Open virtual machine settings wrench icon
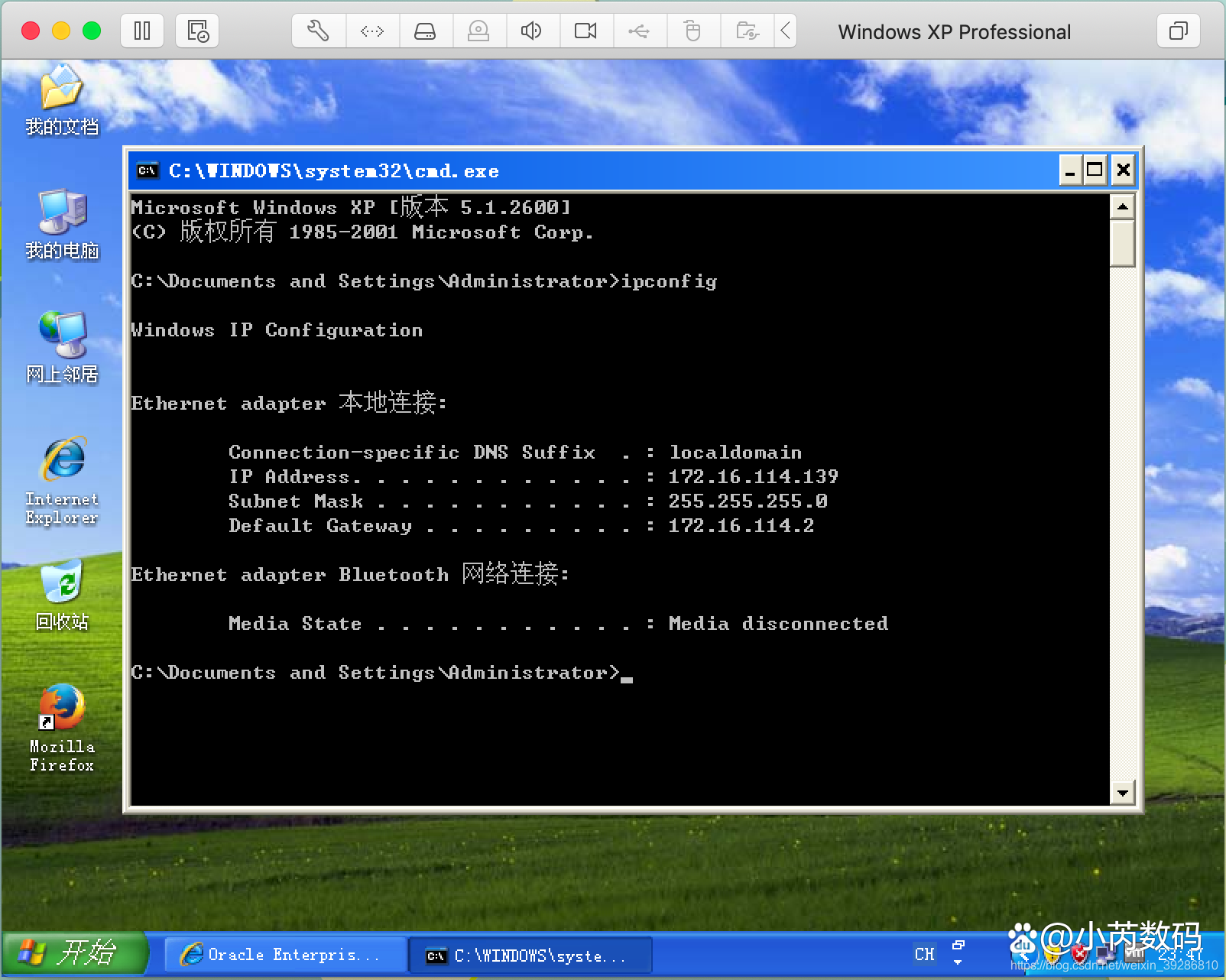This screenshot has height=980, width=1226. point(318,31)
